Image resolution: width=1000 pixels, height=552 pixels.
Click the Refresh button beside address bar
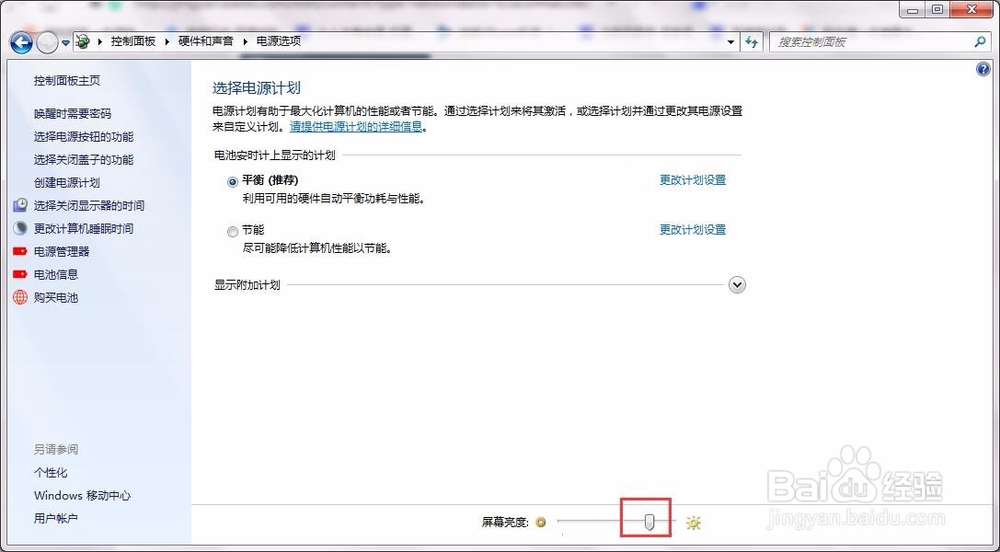point(751,42)
